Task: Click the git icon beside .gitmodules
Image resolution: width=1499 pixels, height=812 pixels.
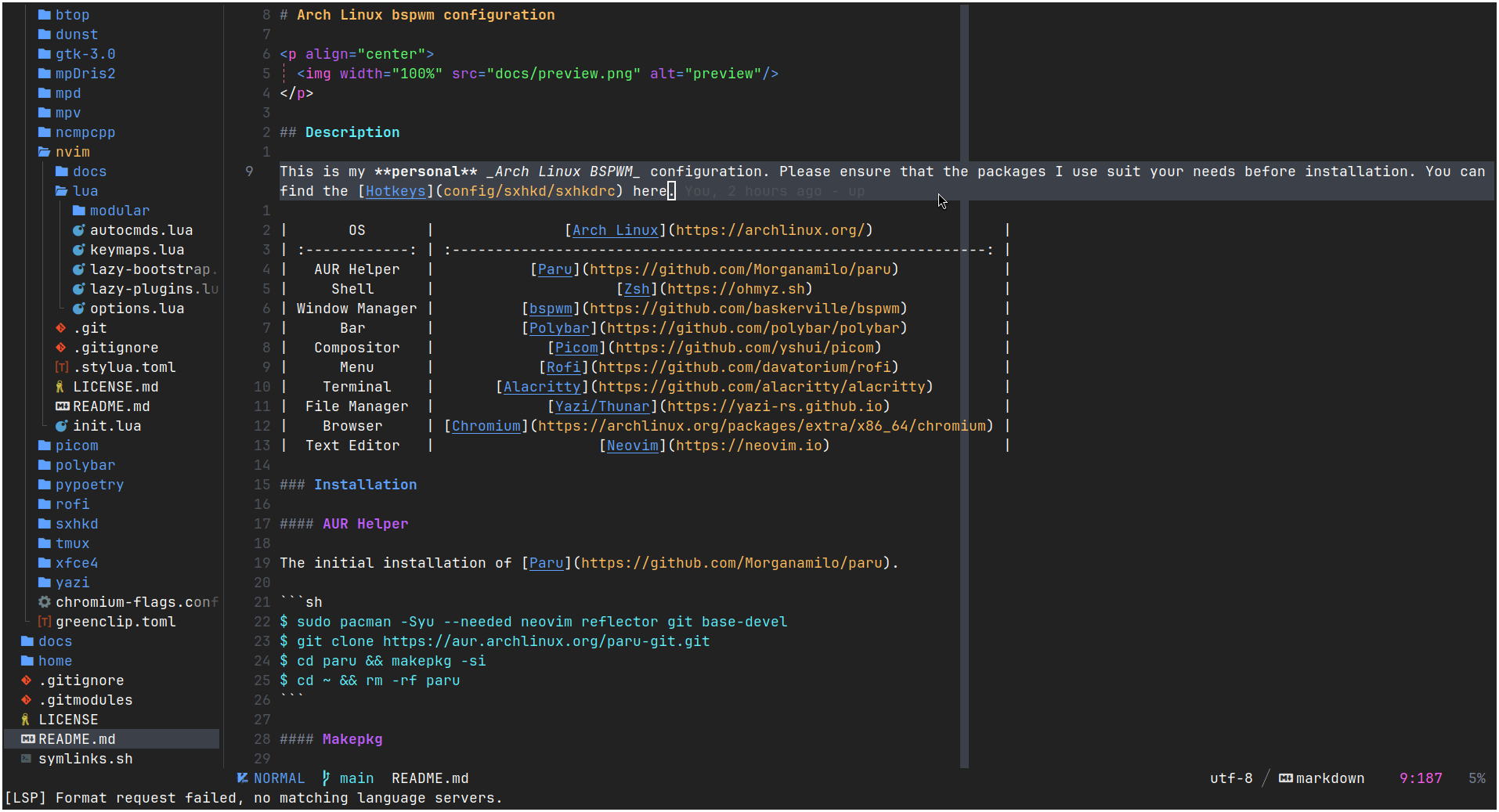Action: 27,700
